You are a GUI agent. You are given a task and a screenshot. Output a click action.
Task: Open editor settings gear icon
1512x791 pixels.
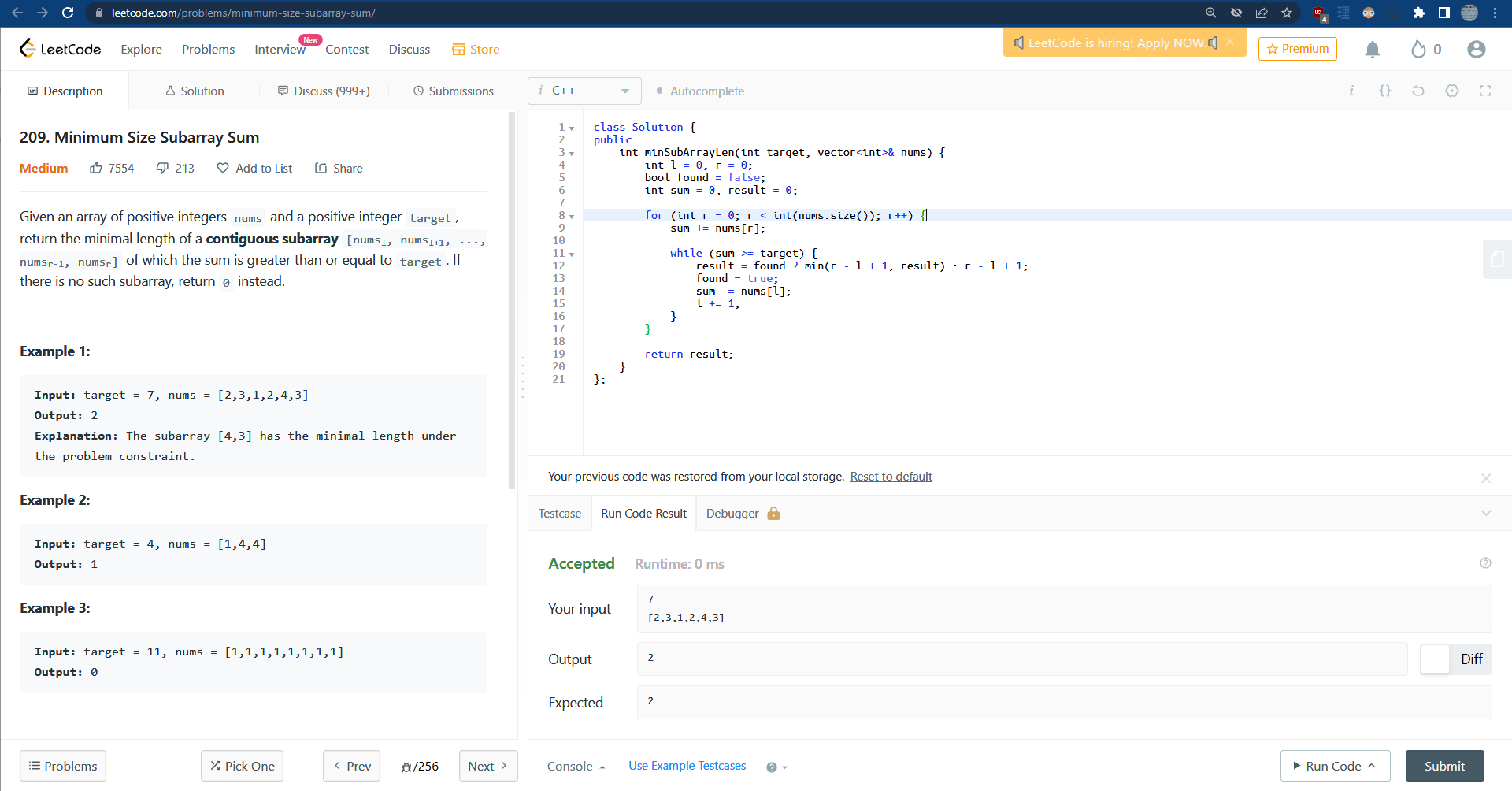(x=1451, y=91)
